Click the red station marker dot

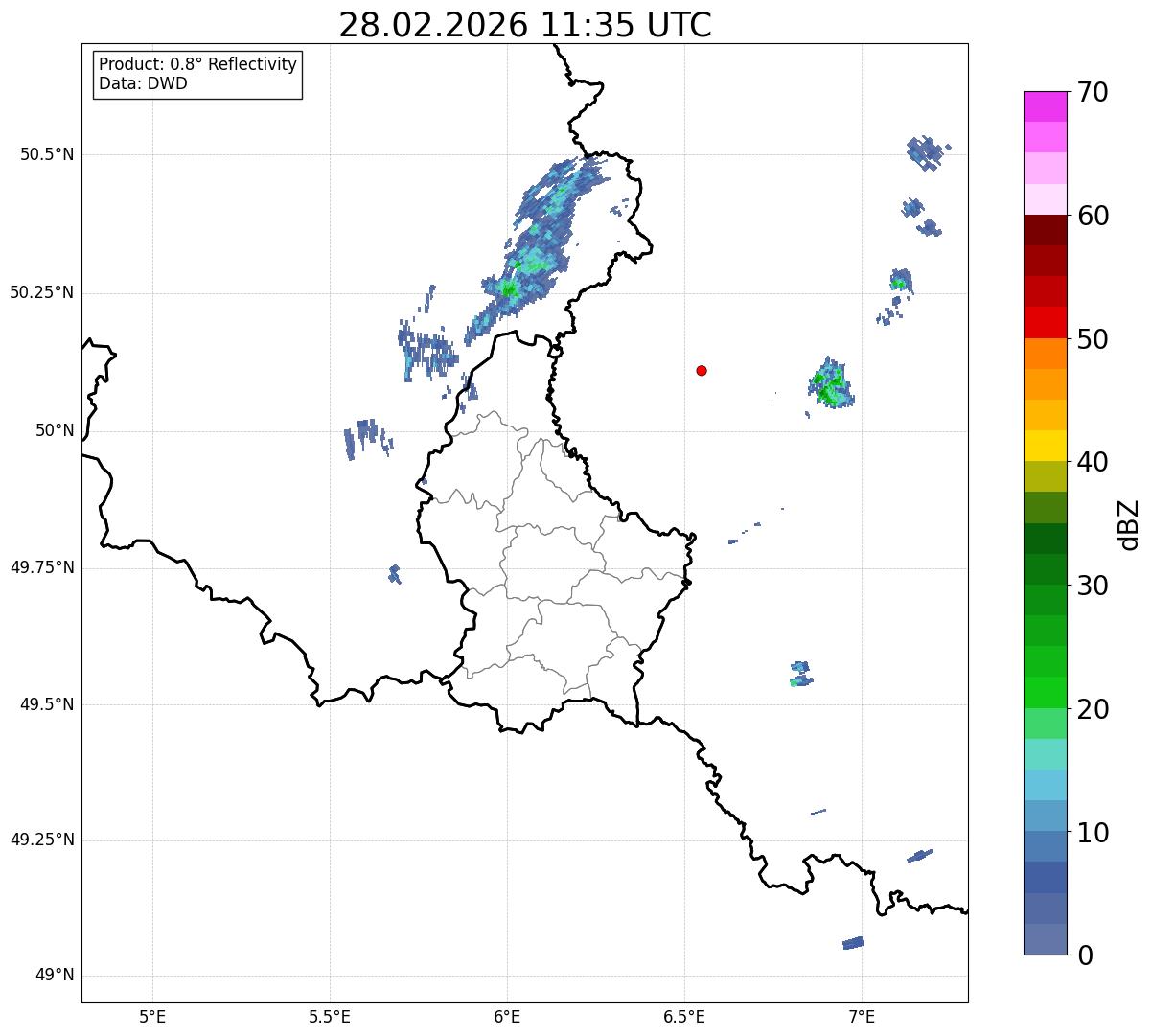(x=702, y=370)
